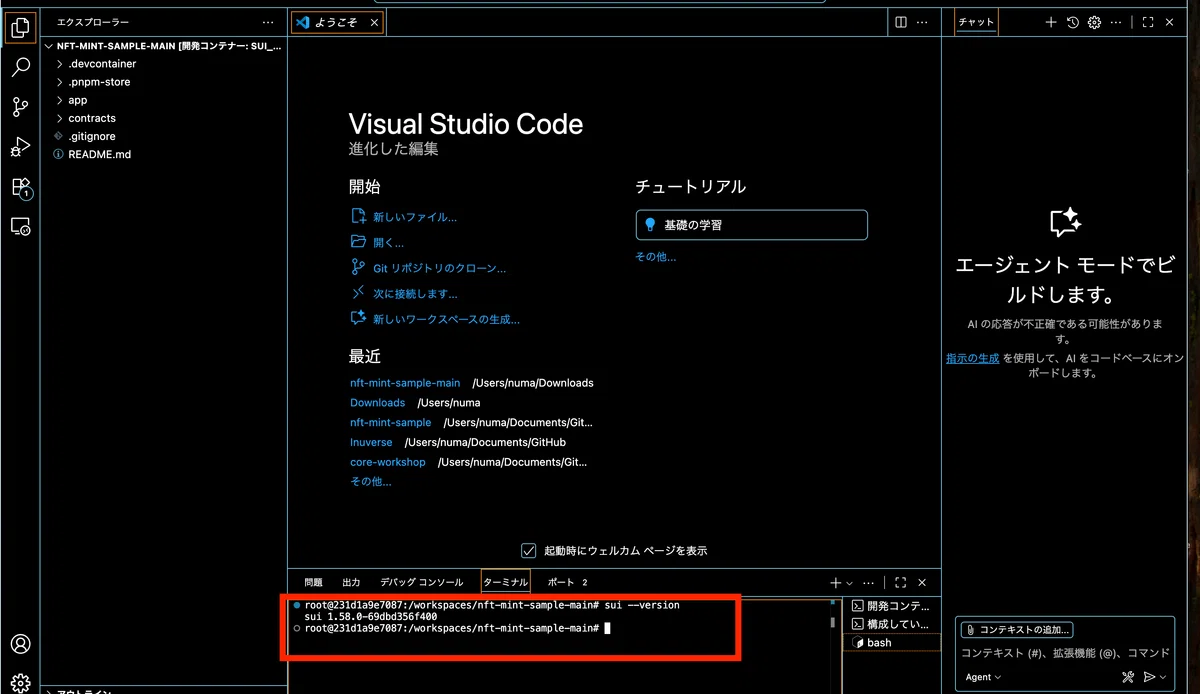The width and height of the screenshot is (1200, 694).
Task: Open Explorer panel more actions ellipsis
Action: click(267, 22)
